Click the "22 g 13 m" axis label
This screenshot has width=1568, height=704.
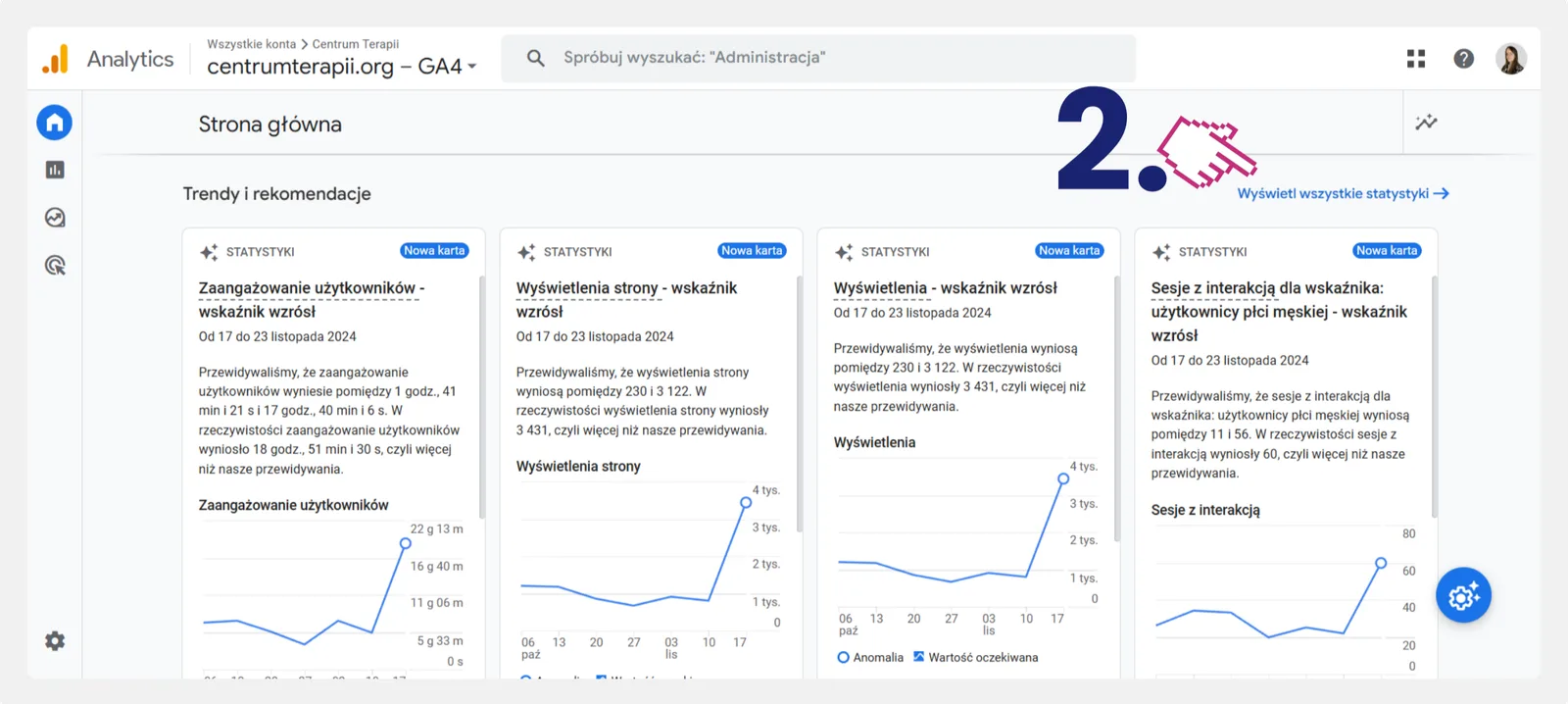[437, 529]
